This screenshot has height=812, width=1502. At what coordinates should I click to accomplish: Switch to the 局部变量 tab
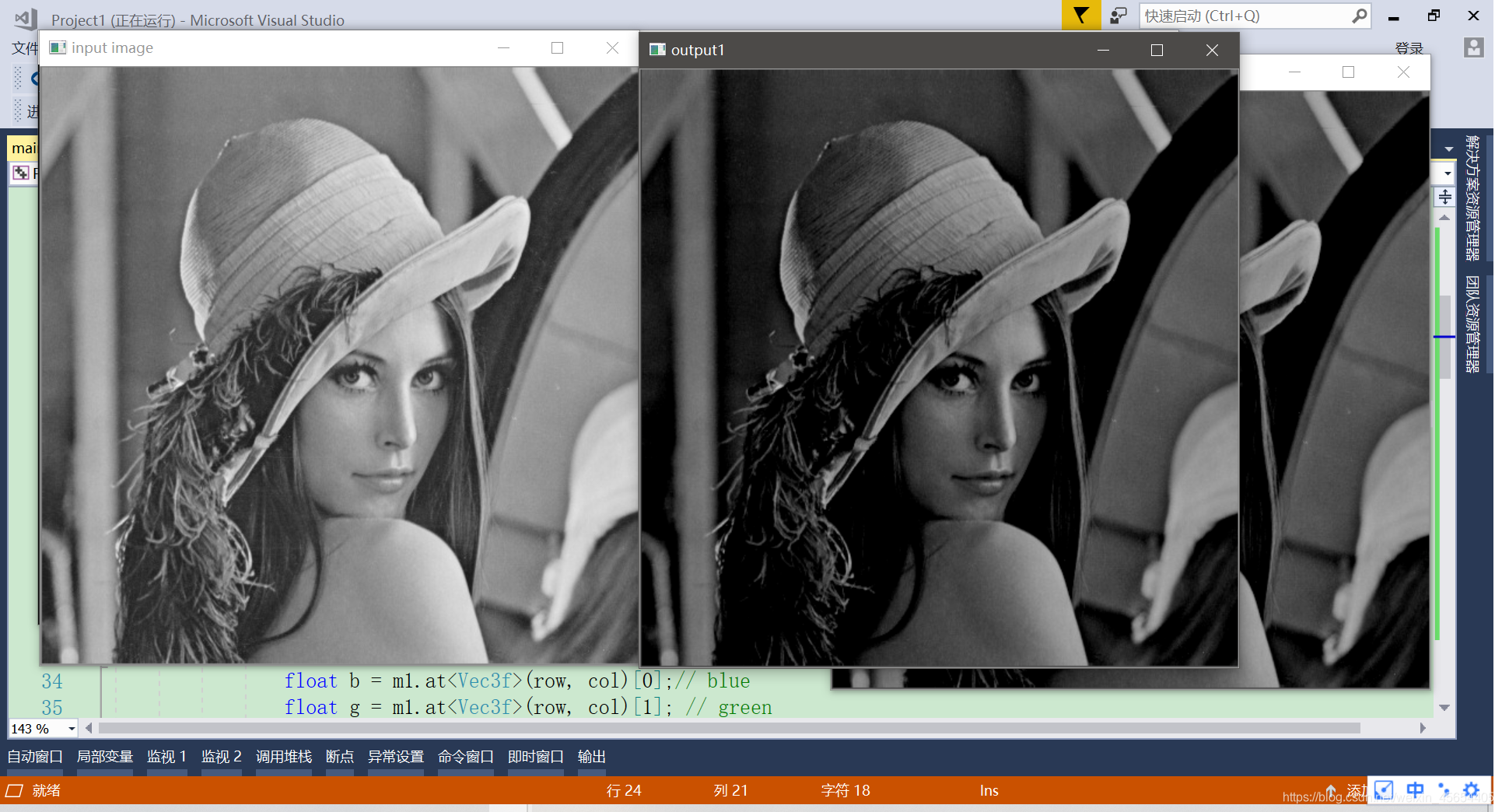click(x=105, y=757)
